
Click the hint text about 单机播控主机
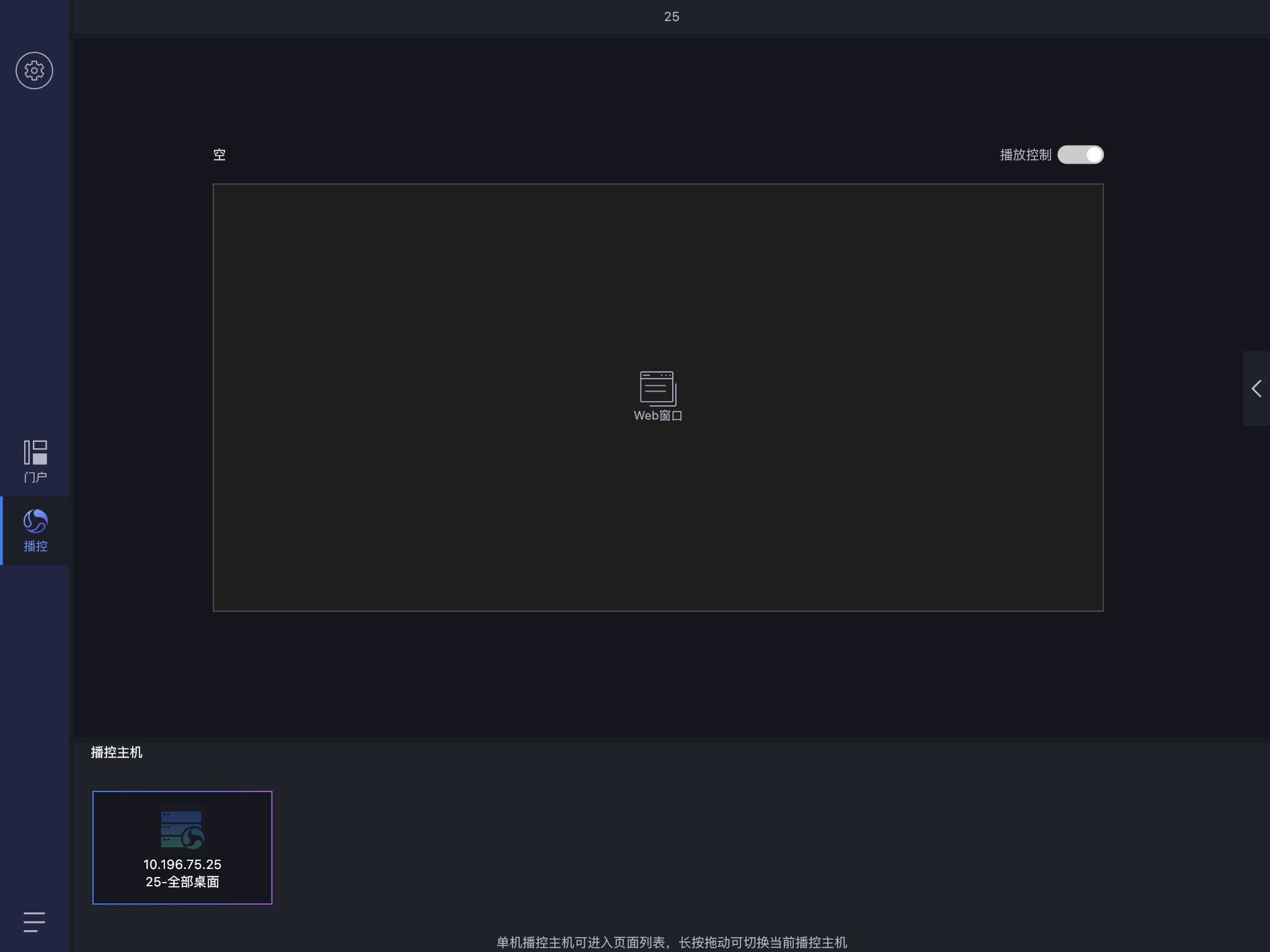point(672,942)
